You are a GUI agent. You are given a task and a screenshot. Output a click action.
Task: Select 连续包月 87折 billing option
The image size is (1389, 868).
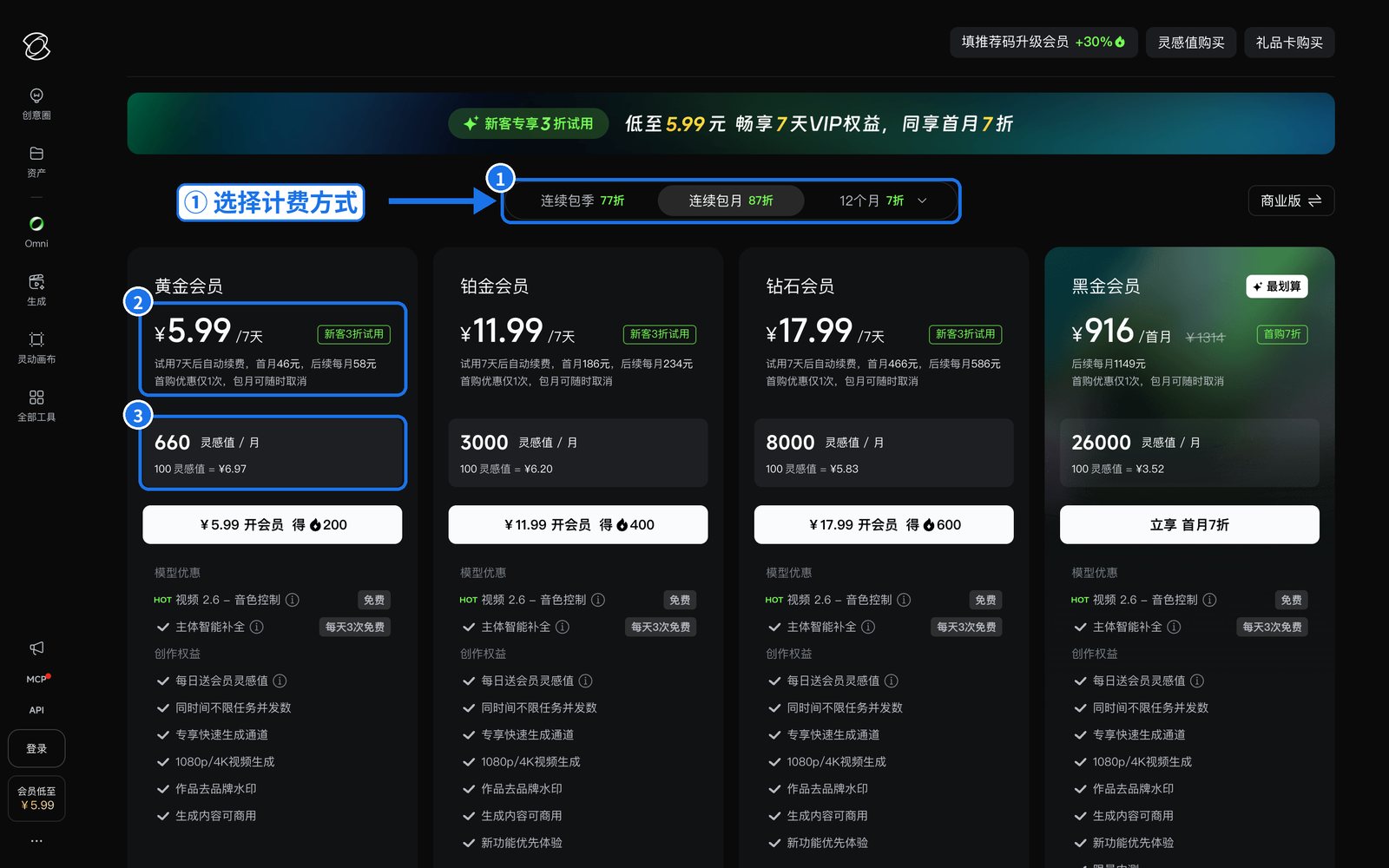tap(731, 201)
